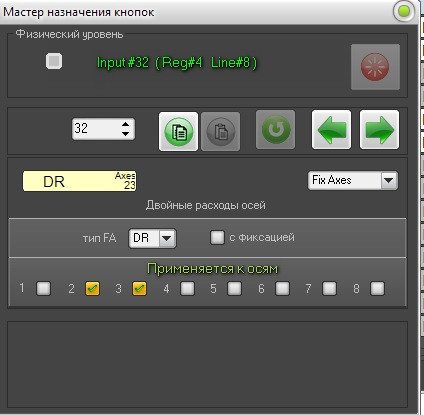Viewport: 424px width, 415px height.
Task: Uncheck axis 2 checkbox
Action: pyautogui.click(x=92, y=288)
